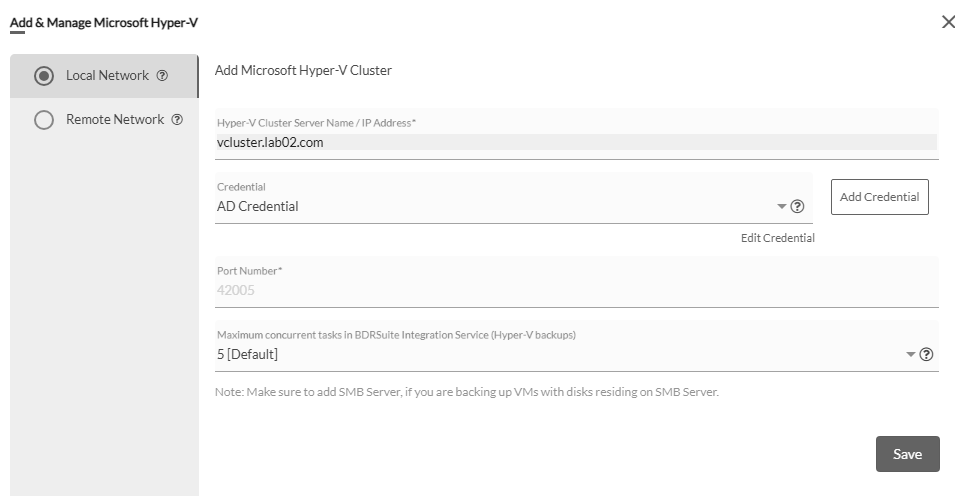The height and width of the screenshot is (496, 967).
Task: Click the Local Network tab label
Action: (x=107, y=76)
